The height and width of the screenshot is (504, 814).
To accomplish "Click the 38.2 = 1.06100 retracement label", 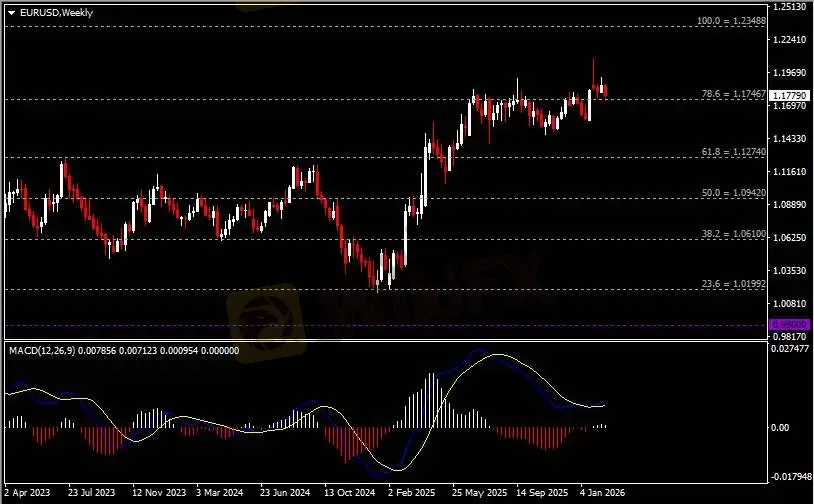I will click(x=735, y=233).
